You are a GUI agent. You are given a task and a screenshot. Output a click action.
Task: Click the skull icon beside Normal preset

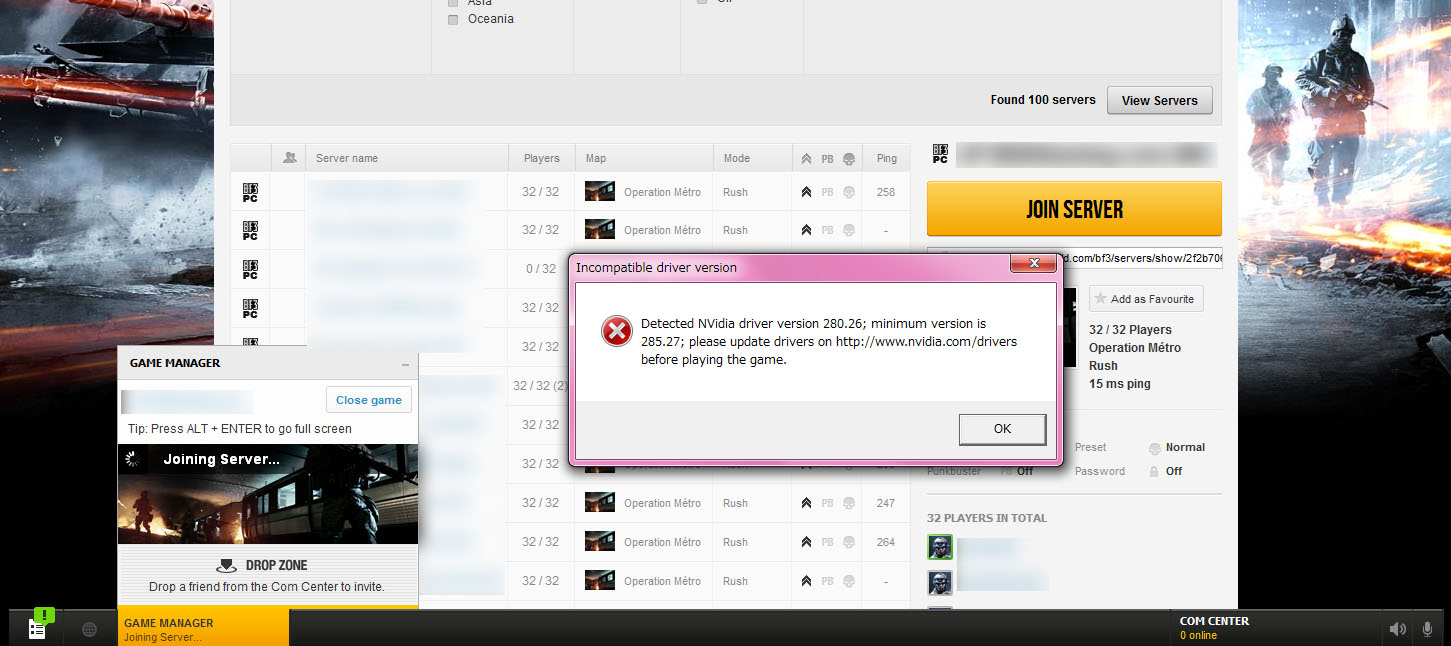click(x=1155, y=448)
